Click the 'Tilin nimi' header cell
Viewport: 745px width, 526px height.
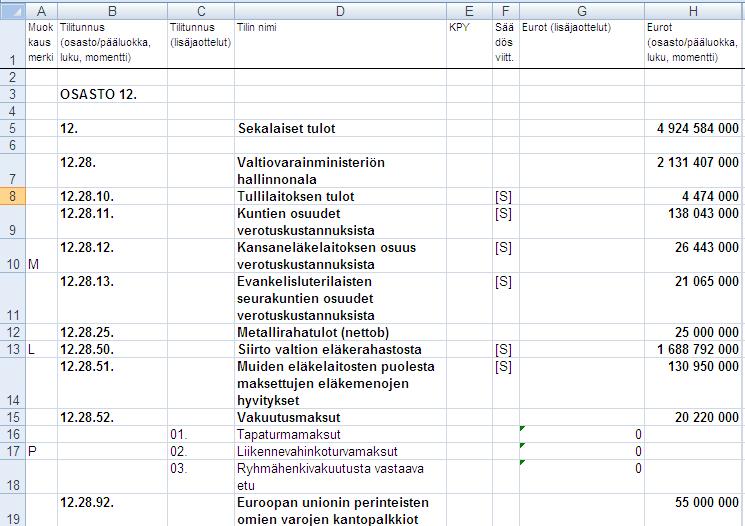tap(340, 44)
